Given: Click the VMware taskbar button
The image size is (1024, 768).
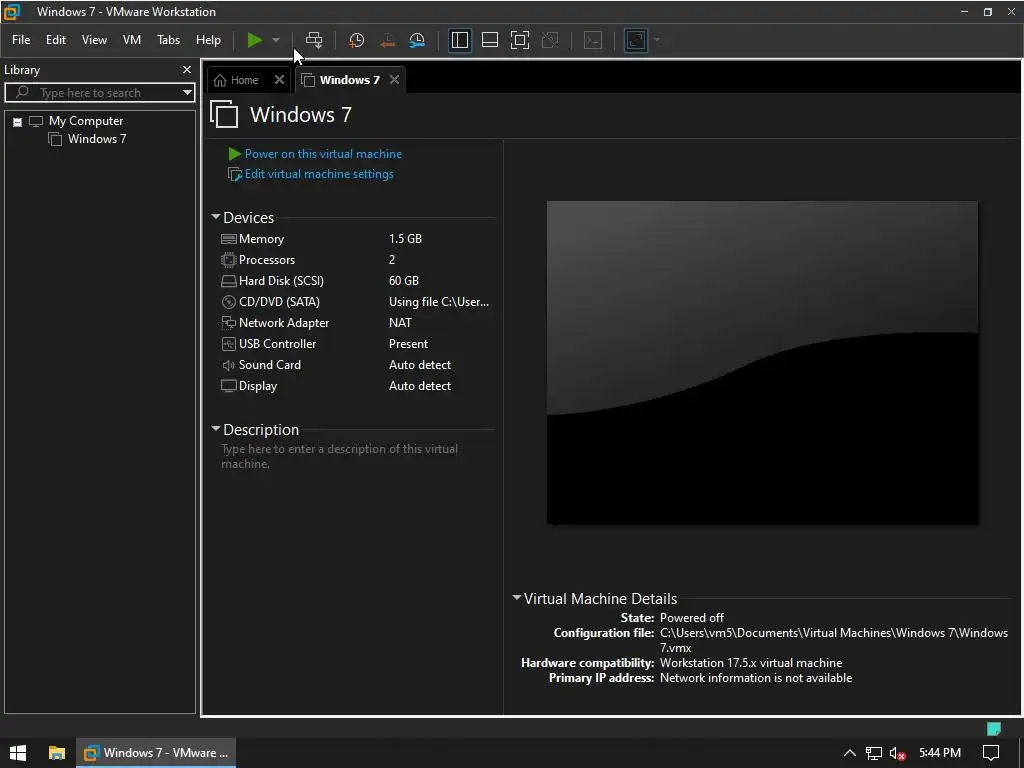Looking at the screenshot, I should 156,752.
